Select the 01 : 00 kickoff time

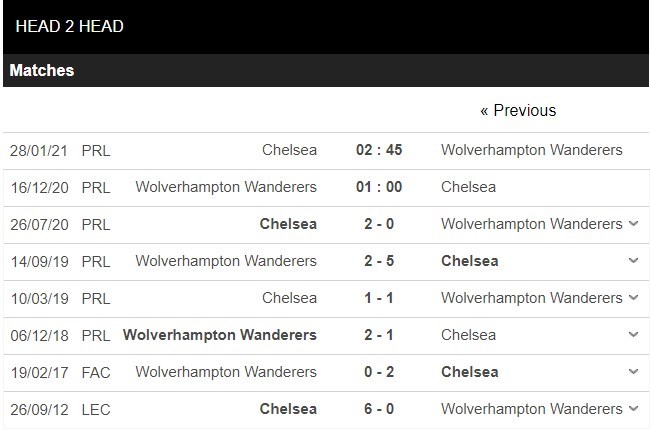coord(378,187)
